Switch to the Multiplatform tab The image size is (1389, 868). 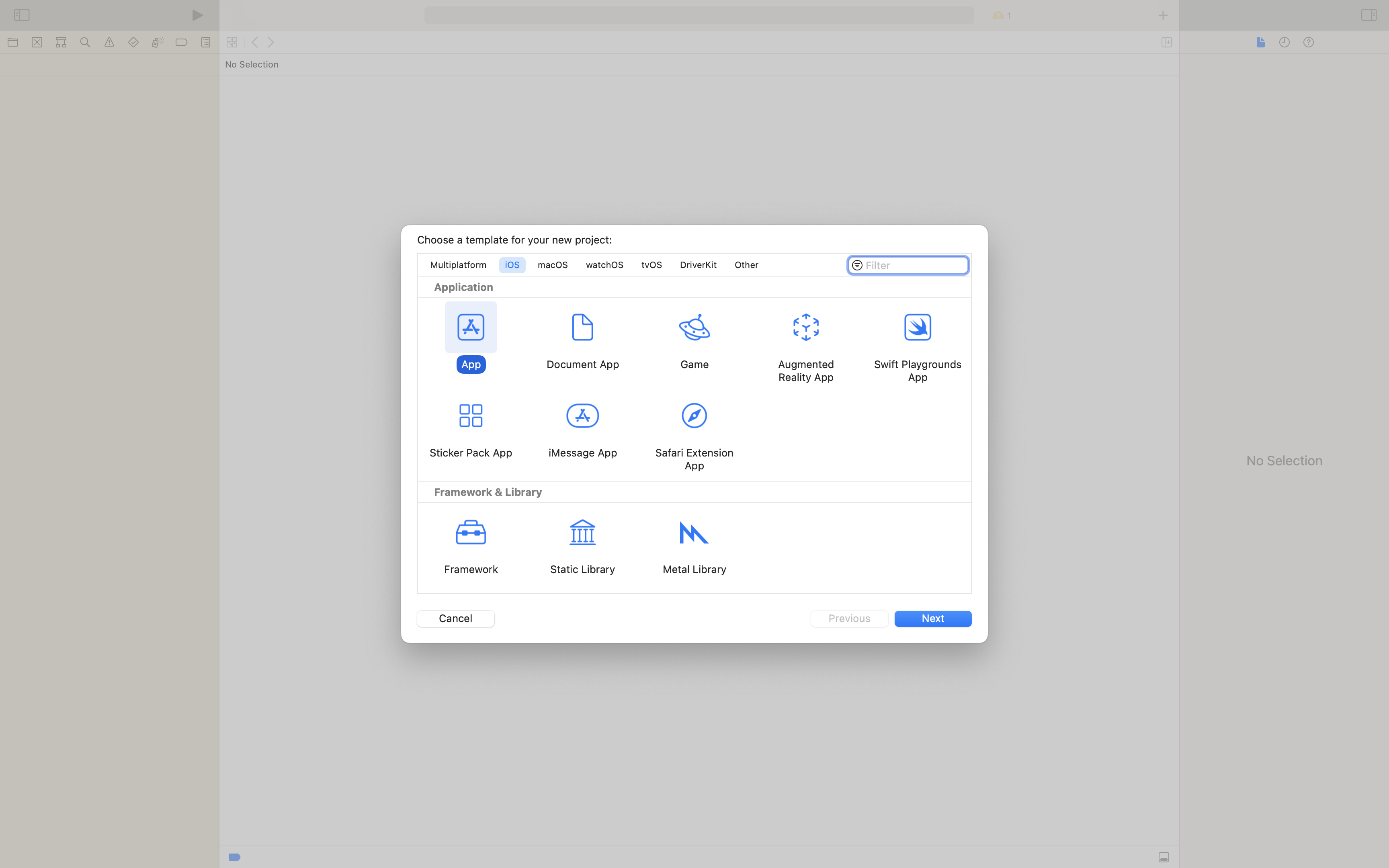point(458,265)
